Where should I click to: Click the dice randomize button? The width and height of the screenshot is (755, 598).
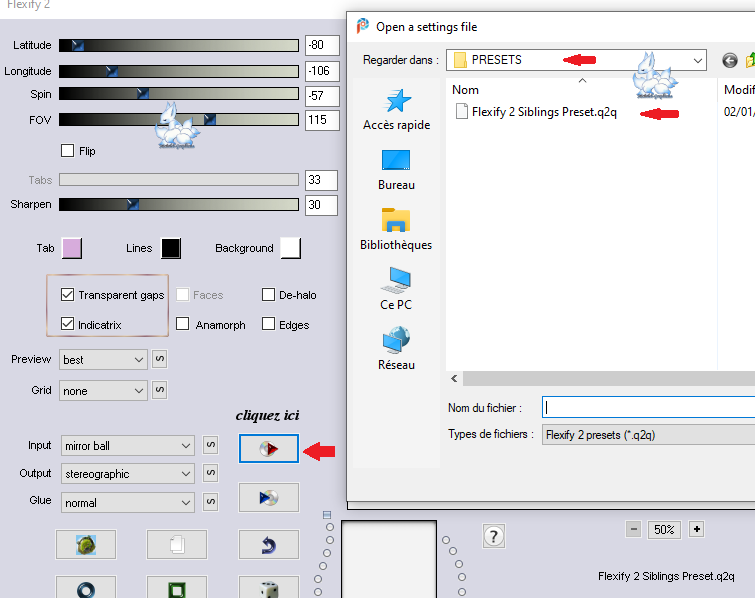coord(269,587)
